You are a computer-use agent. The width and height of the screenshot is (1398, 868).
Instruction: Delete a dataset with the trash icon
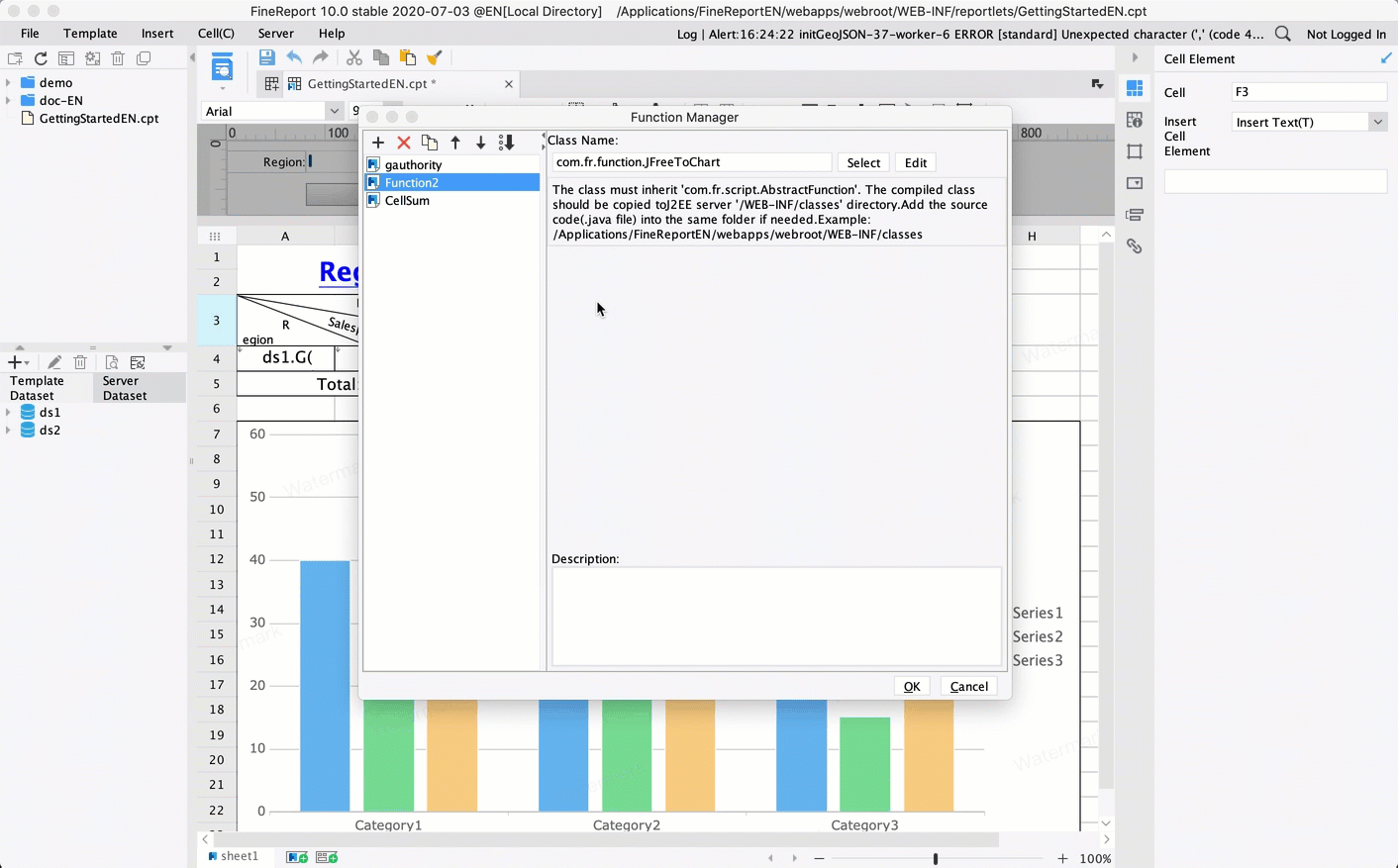tap(80, 361)
